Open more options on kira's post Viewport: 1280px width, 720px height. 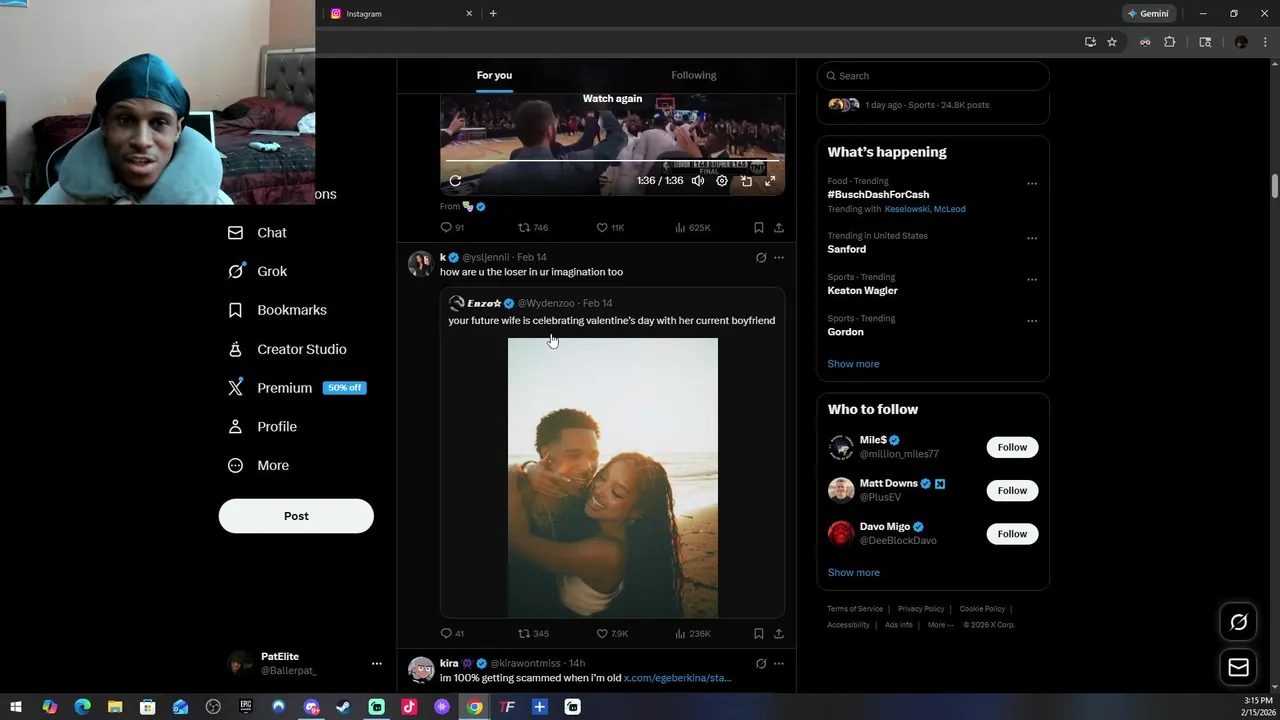point(779,663)
